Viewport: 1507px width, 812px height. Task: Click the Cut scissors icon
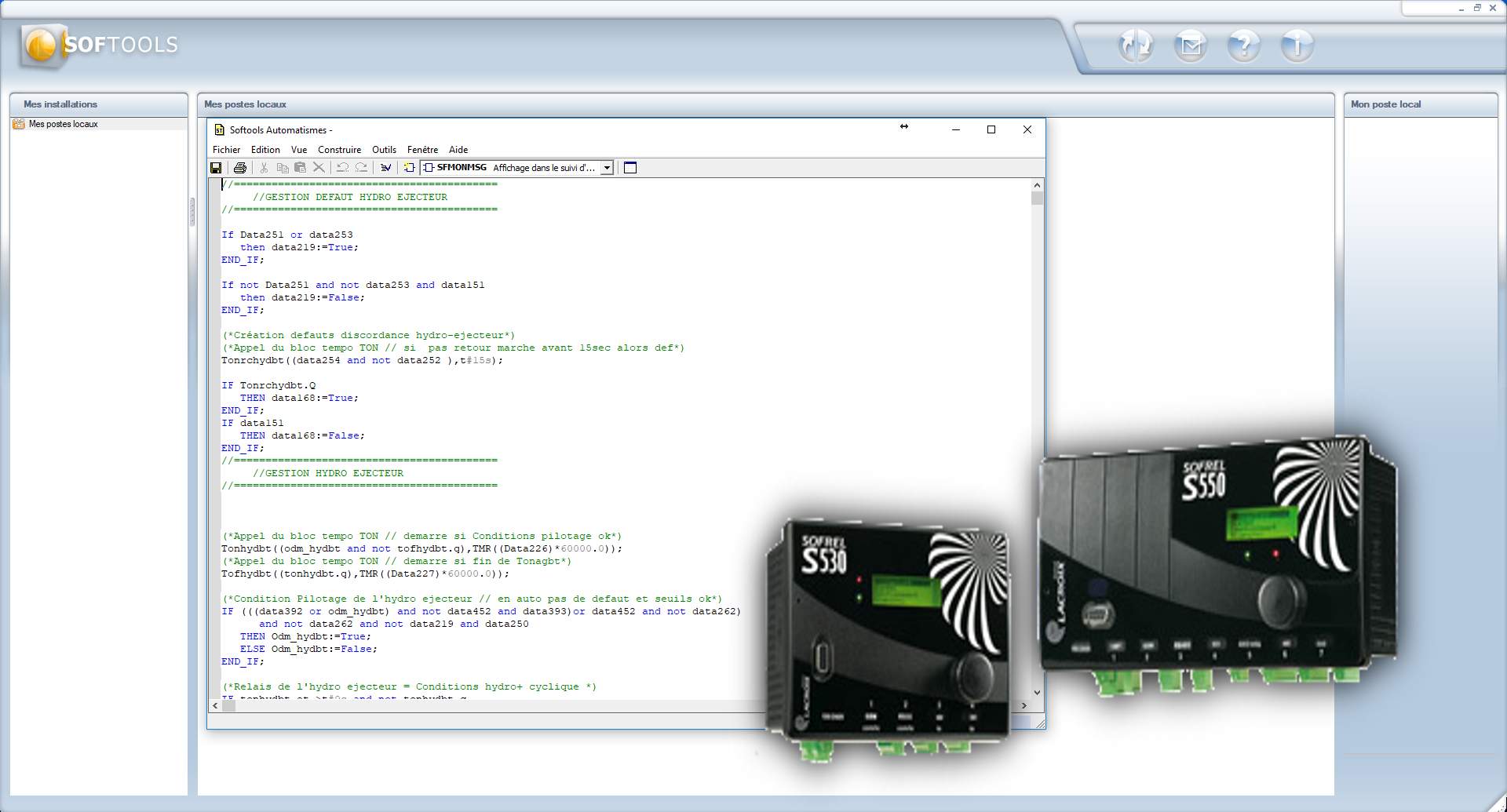264,168
